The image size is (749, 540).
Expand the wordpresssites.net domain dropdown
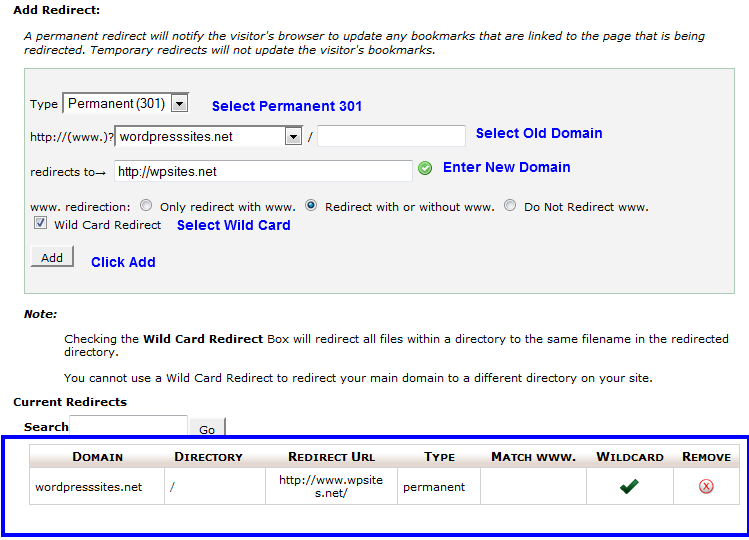coord(293,136)
